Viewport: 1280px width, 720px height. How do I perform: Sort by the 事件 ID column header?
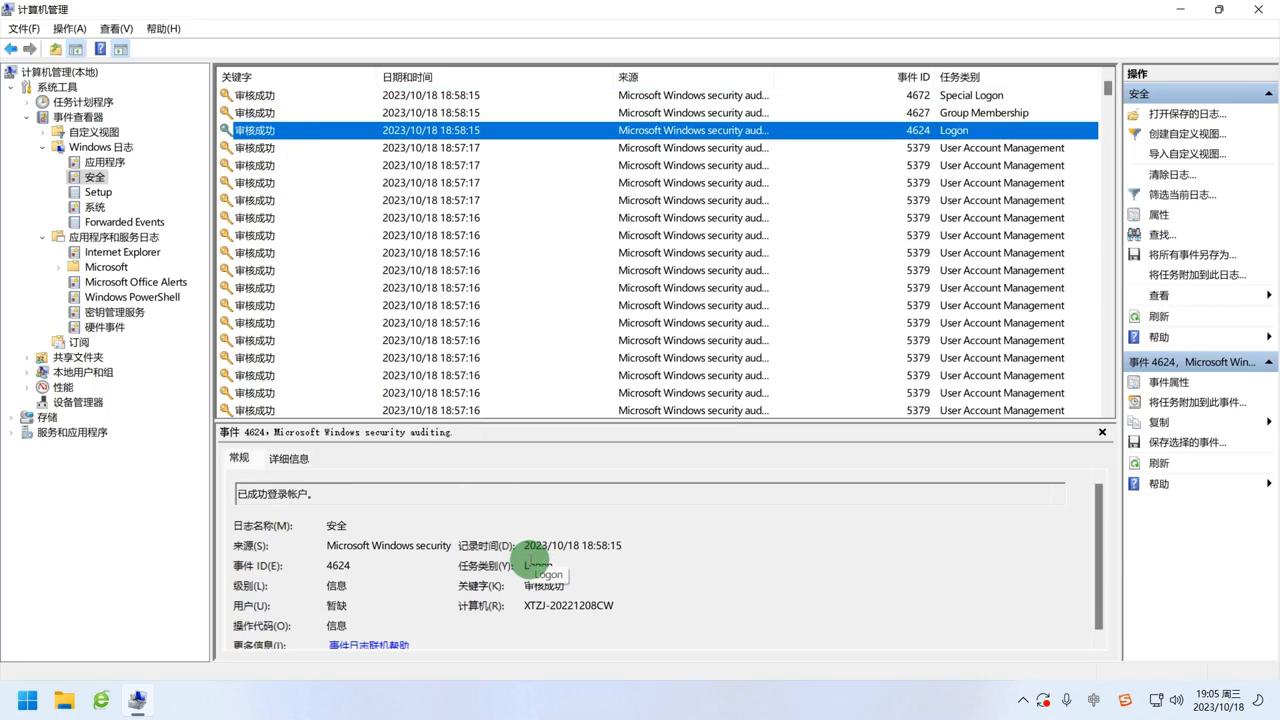tap(913, 77)
